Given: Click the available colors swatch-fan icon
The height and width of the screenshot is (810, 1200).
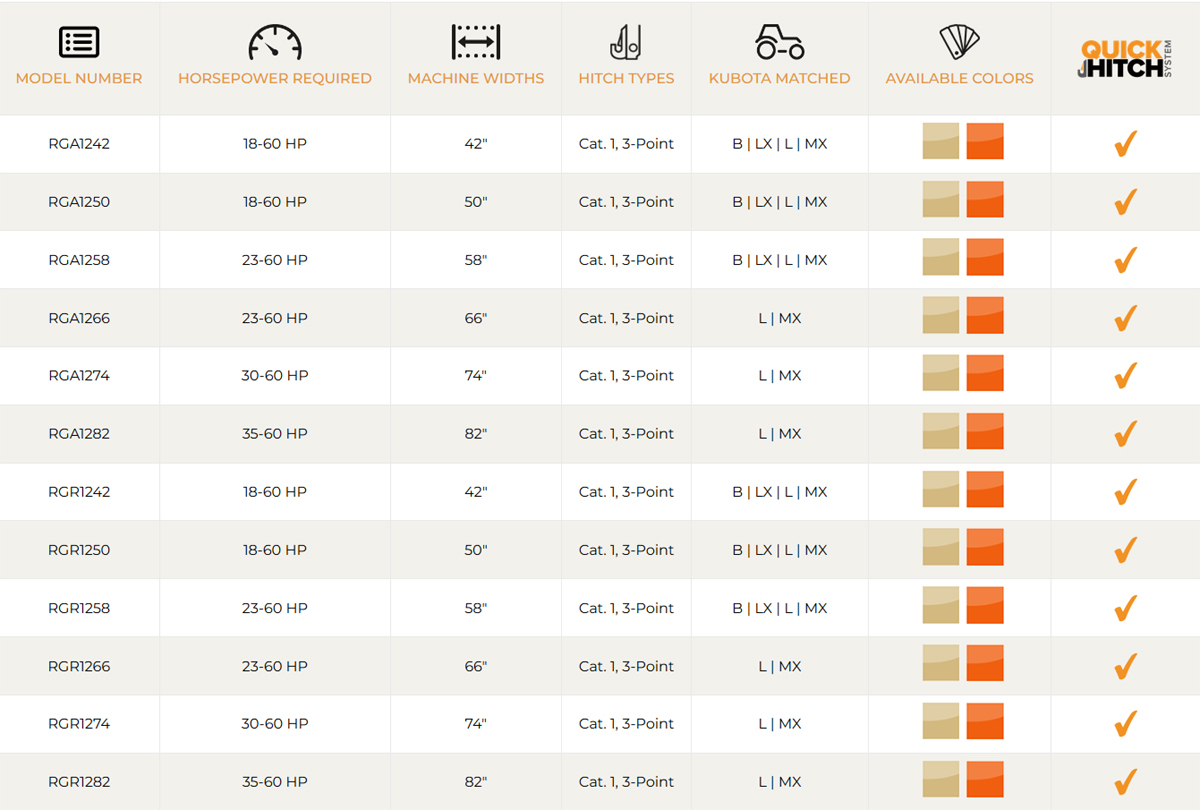Looking at the screenshot, I should [x=959, y=42].
